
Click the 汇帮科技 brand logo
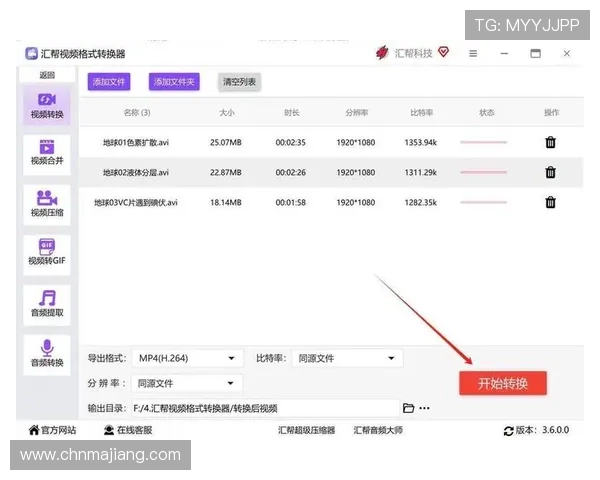382,52
